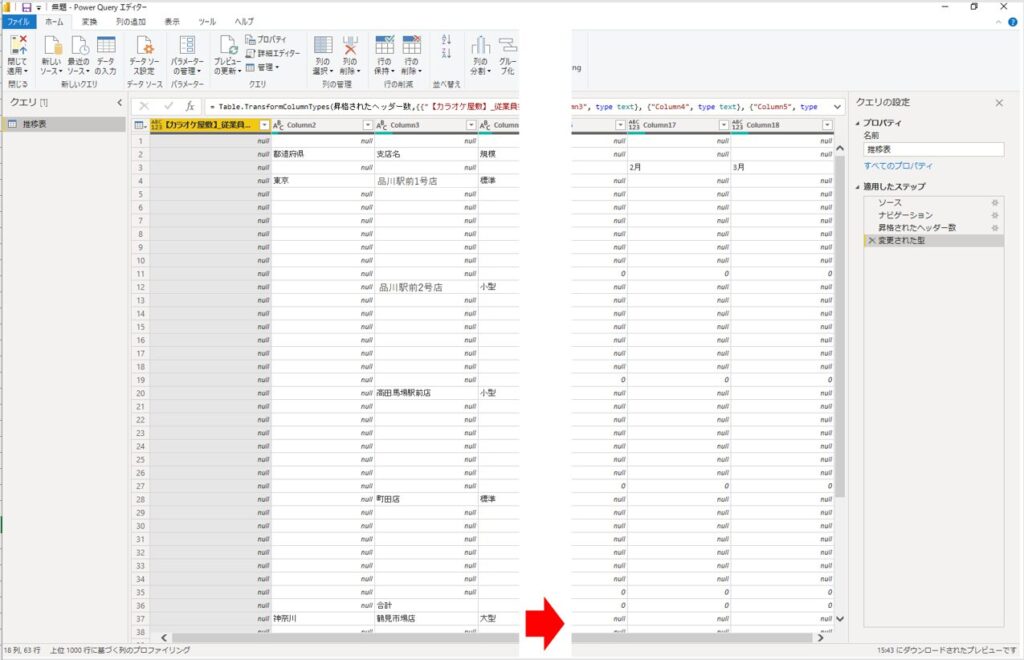
Task: Expand the formula bar with chevron
Action: click(x=836, y=105)
